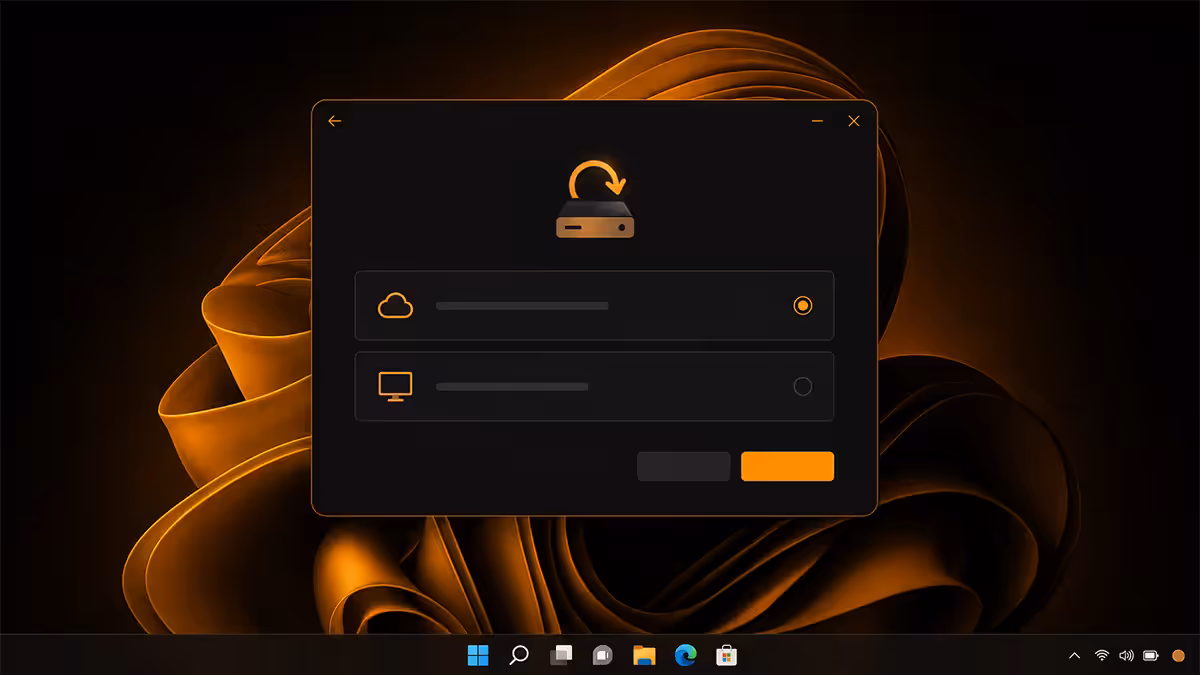Close the recovery dialog window
This screenshot has width=1200, height=675.
[854, 121]
